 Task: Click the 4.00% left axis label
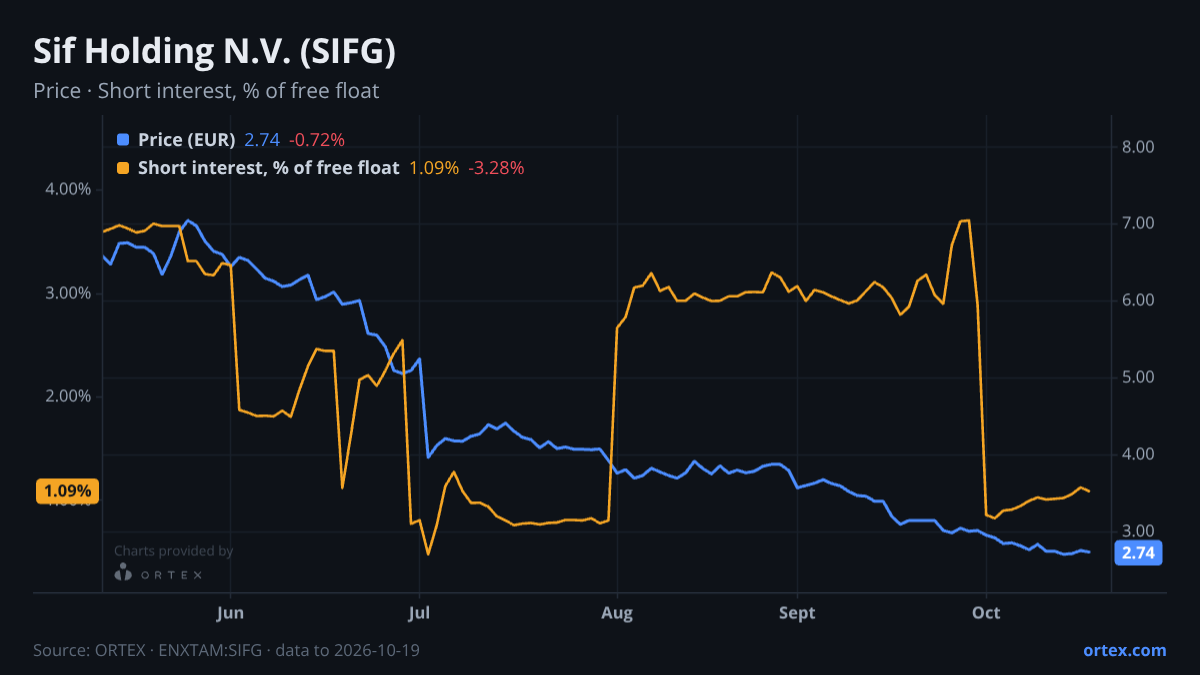[69, 189]
